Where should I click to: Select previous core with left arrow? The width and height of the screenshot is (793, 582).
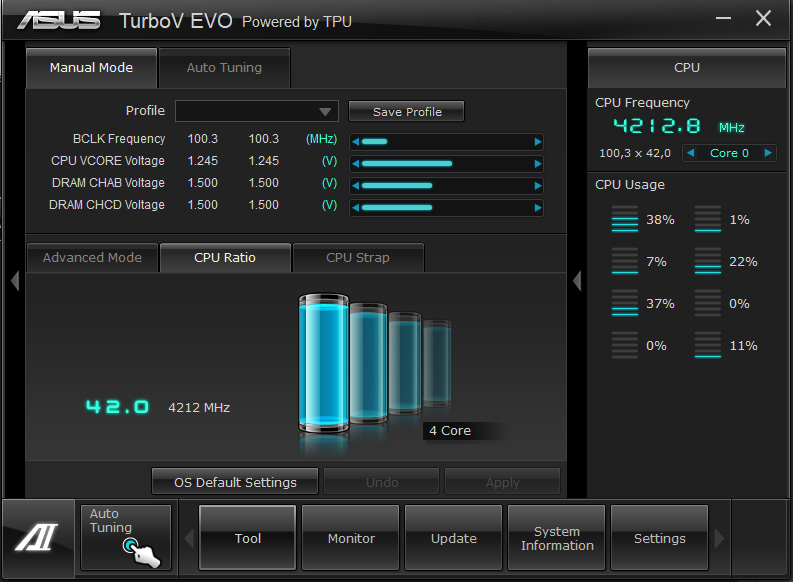pos(690,153)
